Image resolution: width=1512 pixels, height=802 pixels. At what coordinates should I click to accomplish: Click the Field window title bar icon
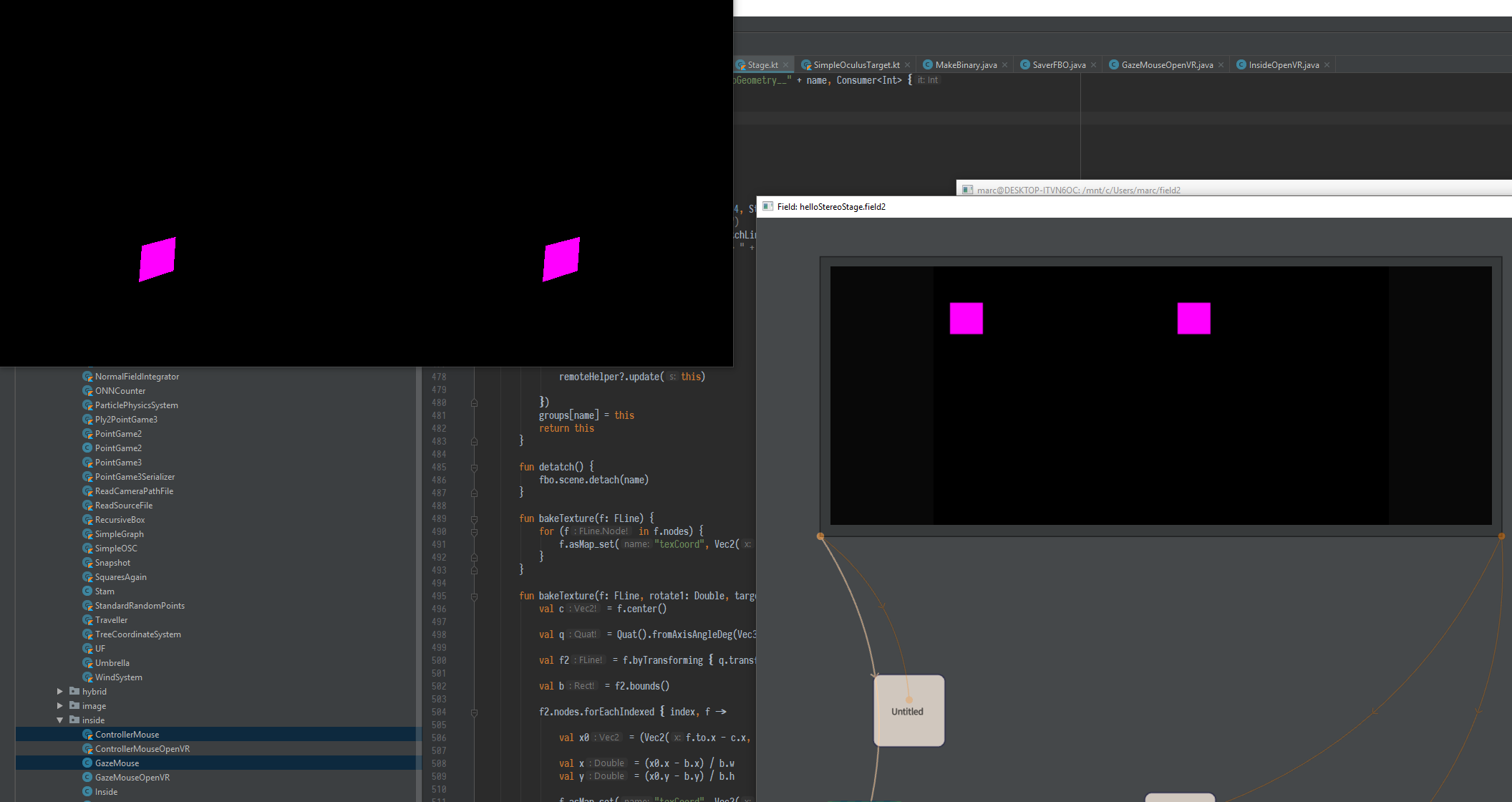pyautogui.click(x=768, y=207)
